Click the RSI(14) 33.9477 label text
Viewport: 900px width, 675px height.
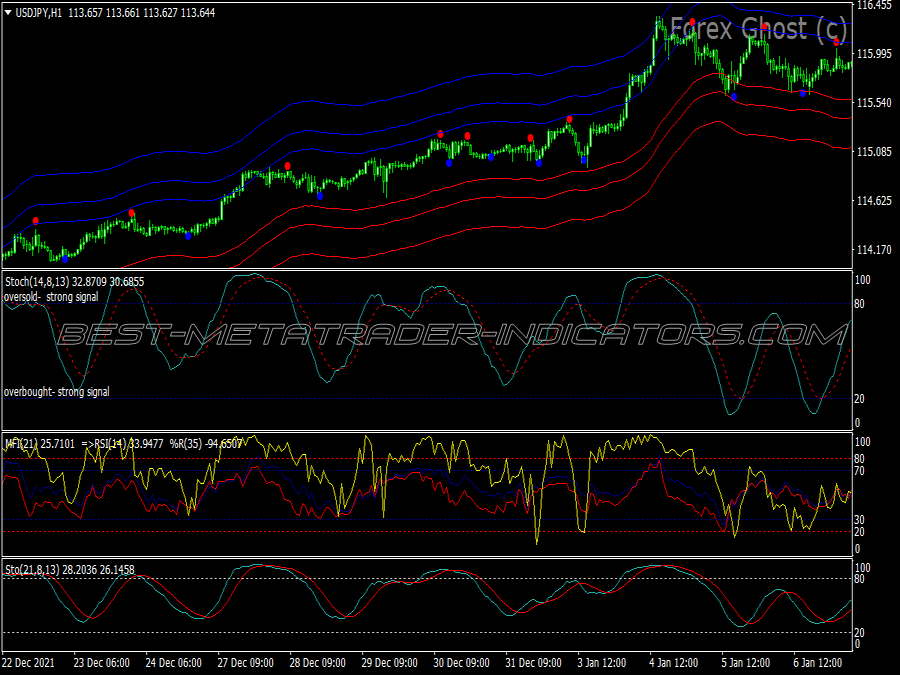click(129, 444)
